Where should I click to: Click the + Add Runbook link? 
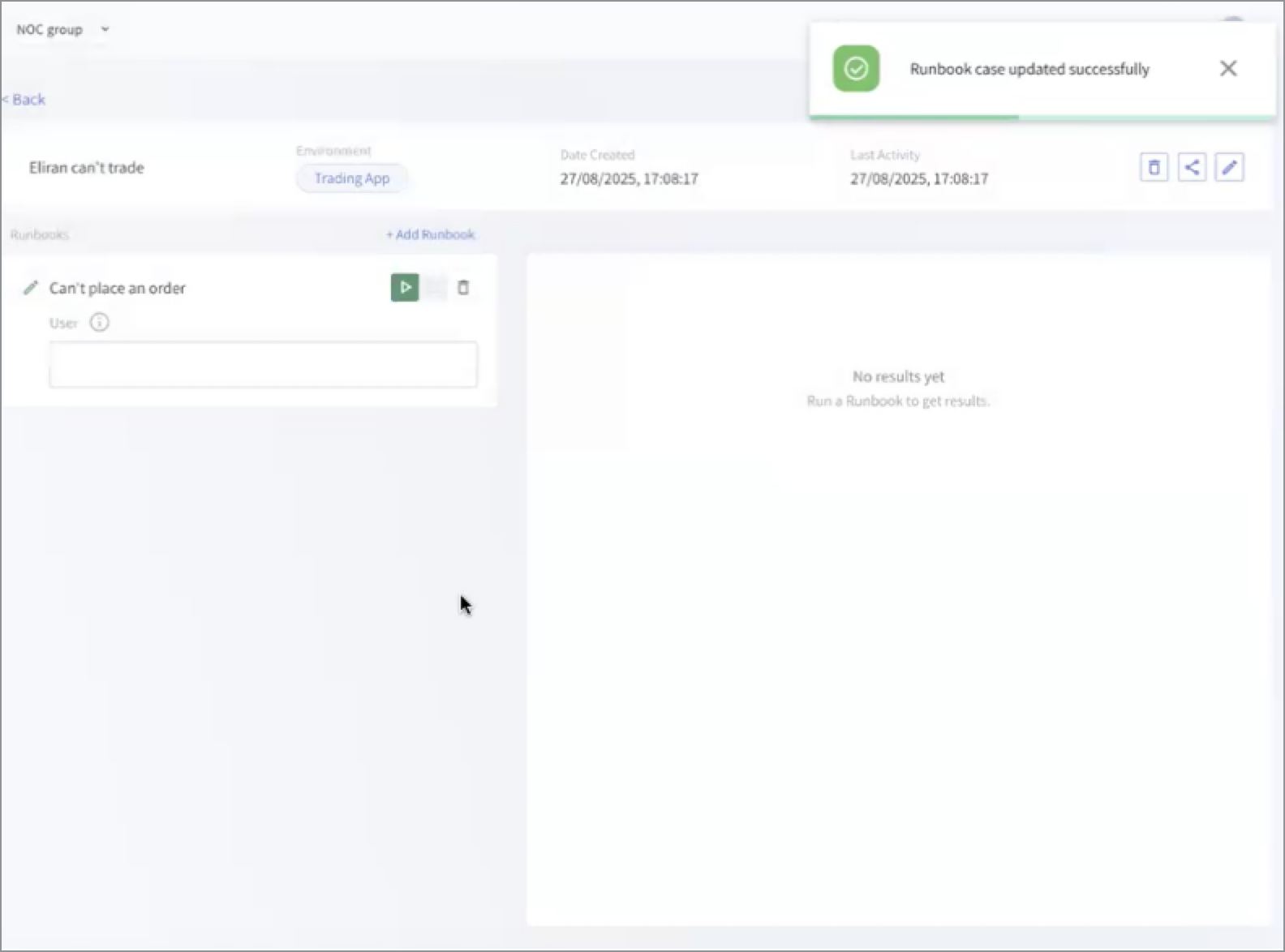tap(431, 234)
